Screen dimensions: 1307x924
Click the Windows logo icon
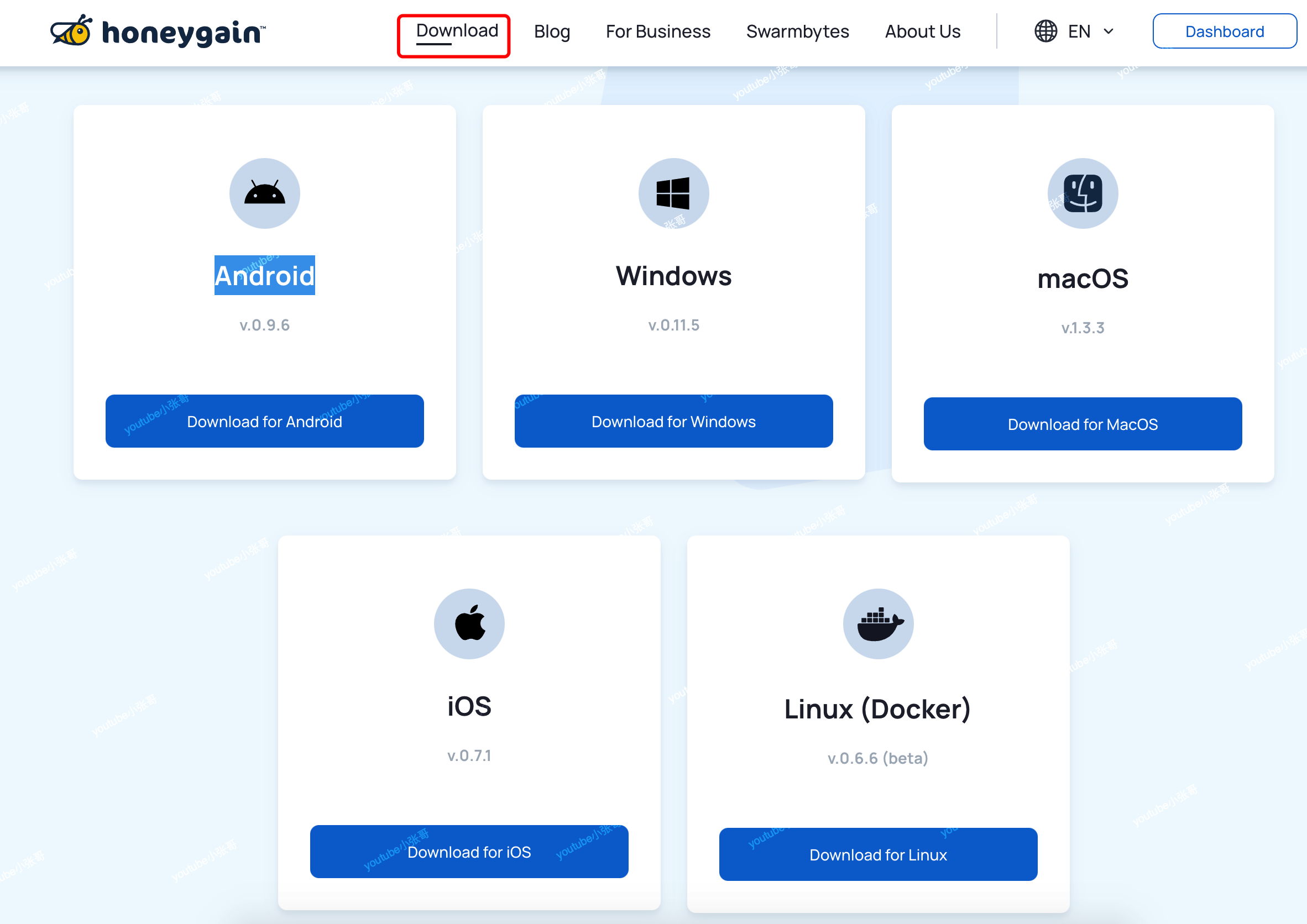[673, 193]
